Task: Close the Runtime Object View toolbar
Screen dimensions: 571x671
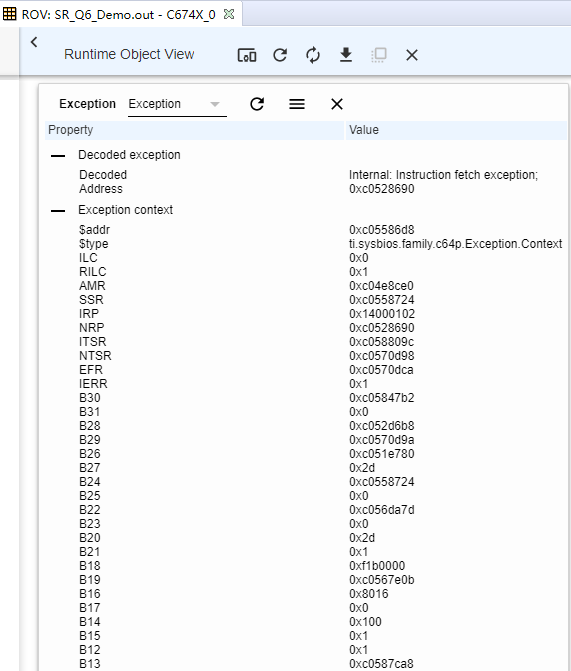Action: (x=412, y=55)
